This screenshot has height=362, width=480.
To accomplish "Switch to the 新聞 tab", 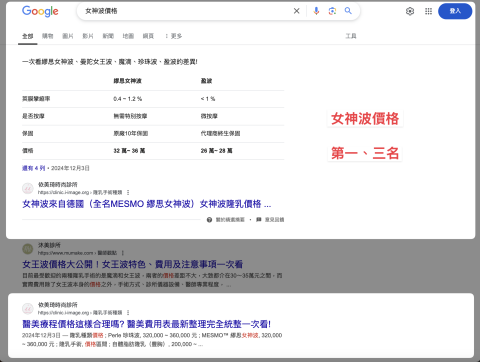I will tap(108, 36).
